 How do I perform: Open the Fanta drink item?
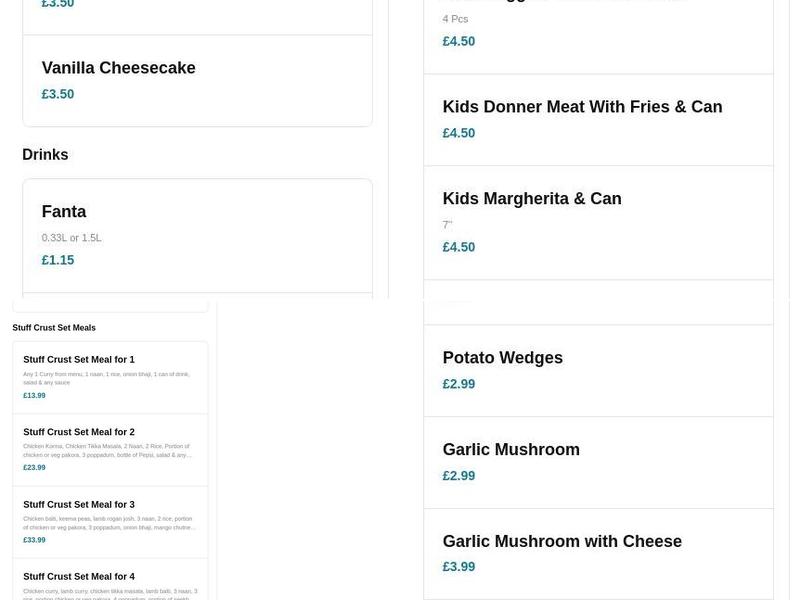click(64, 212)
